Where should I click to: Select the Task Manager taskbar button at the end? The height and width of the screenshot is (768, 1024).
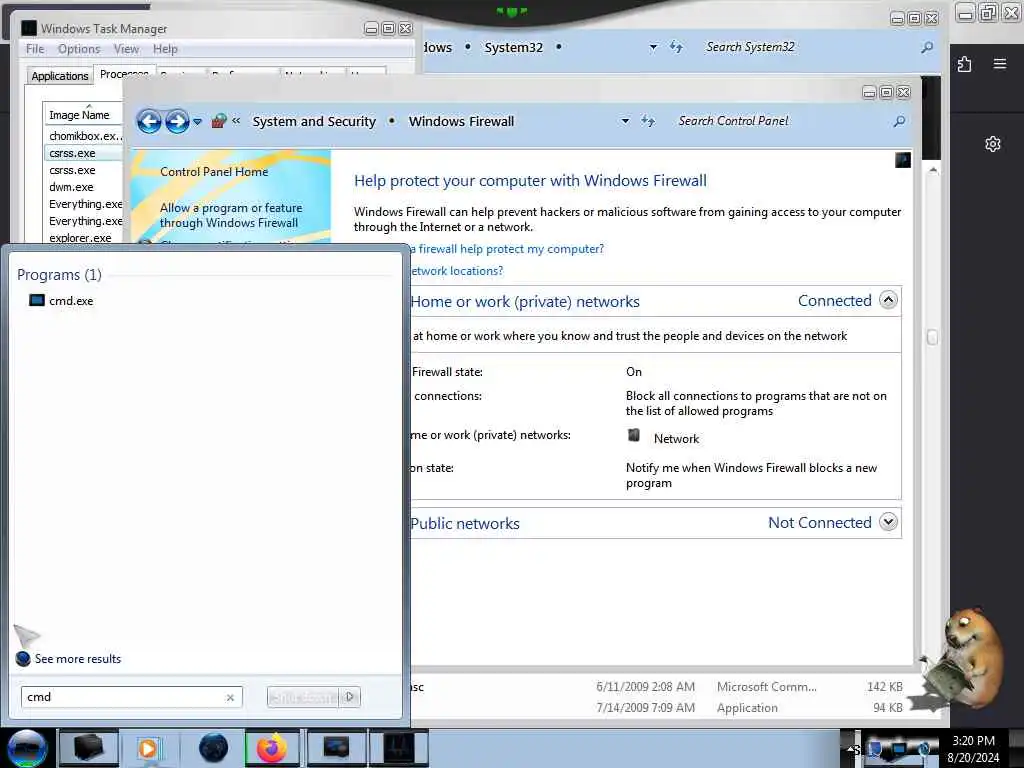pos(399,748)
